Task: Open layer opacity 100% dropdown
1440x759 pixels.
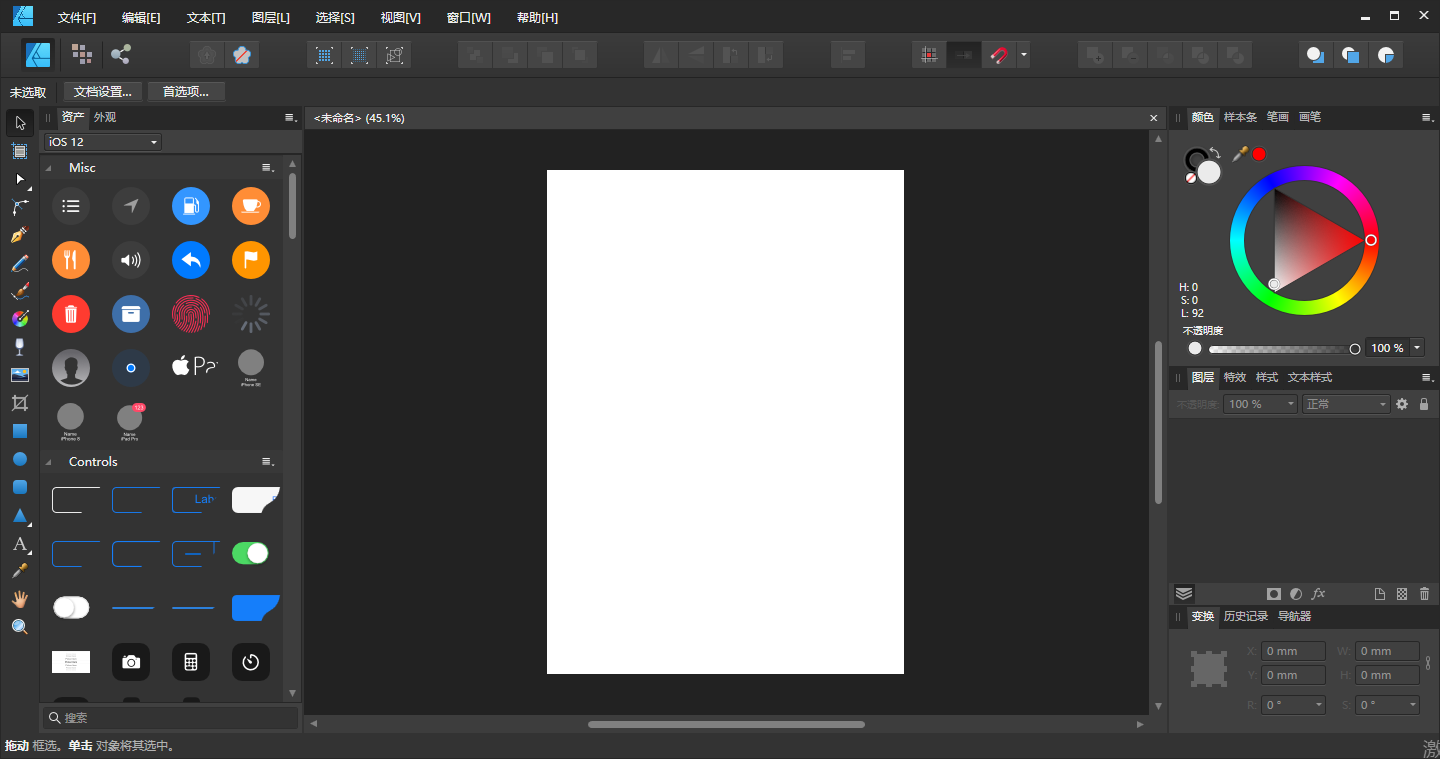Action: point(1260,404)
